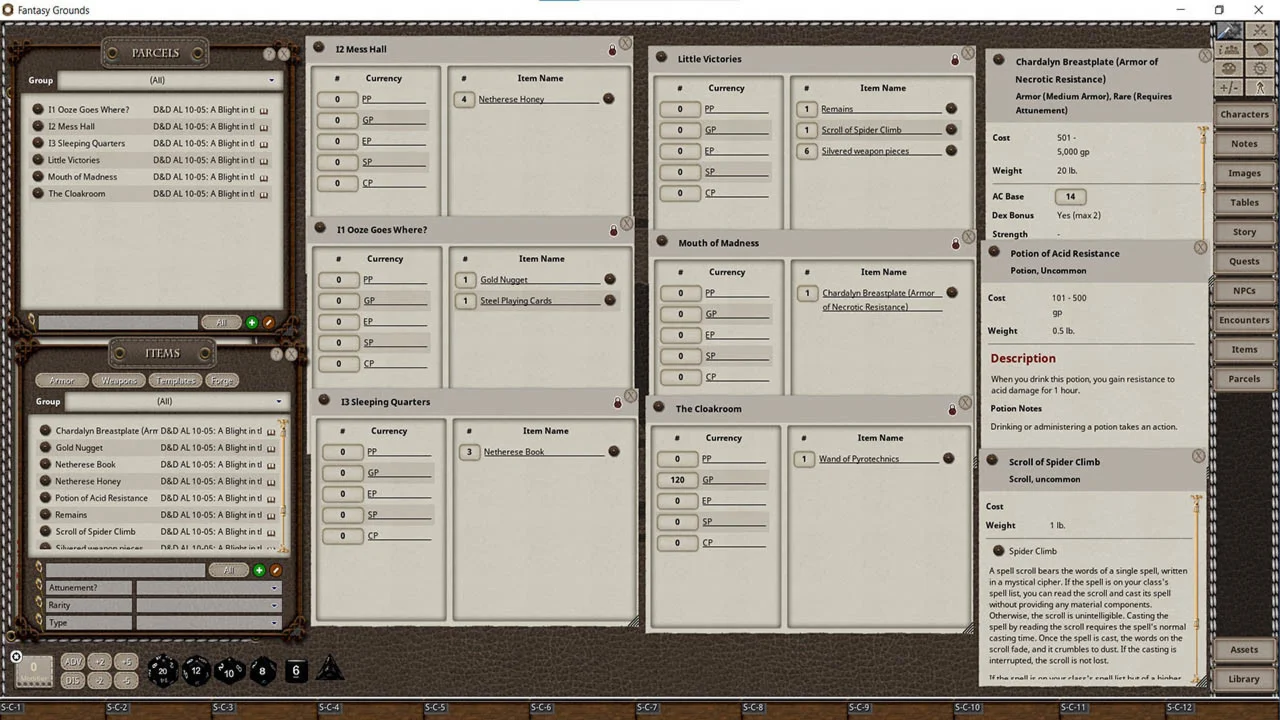
Task: Expand the Rarity filter dropdown
Action: click(208, 605)
